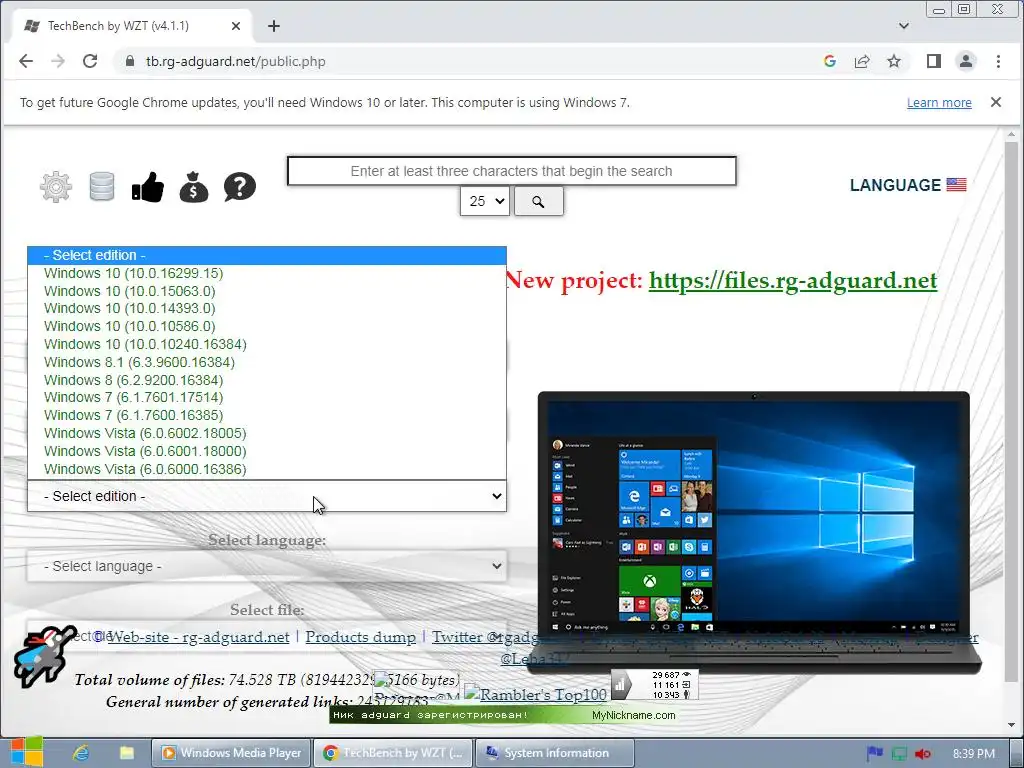The height and width of the screenshot is (768, 1024).
Task: Click the visitor counter statistics badge
Action: pos(654,684)
